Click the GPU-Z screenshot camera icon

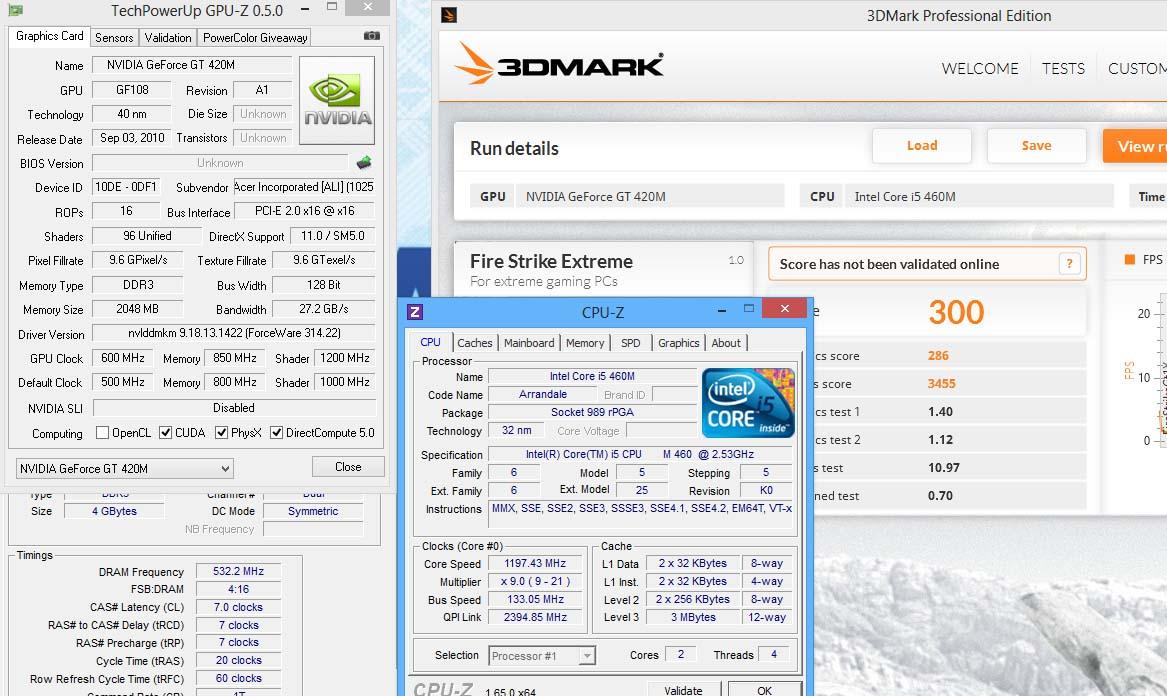[371, 36]
